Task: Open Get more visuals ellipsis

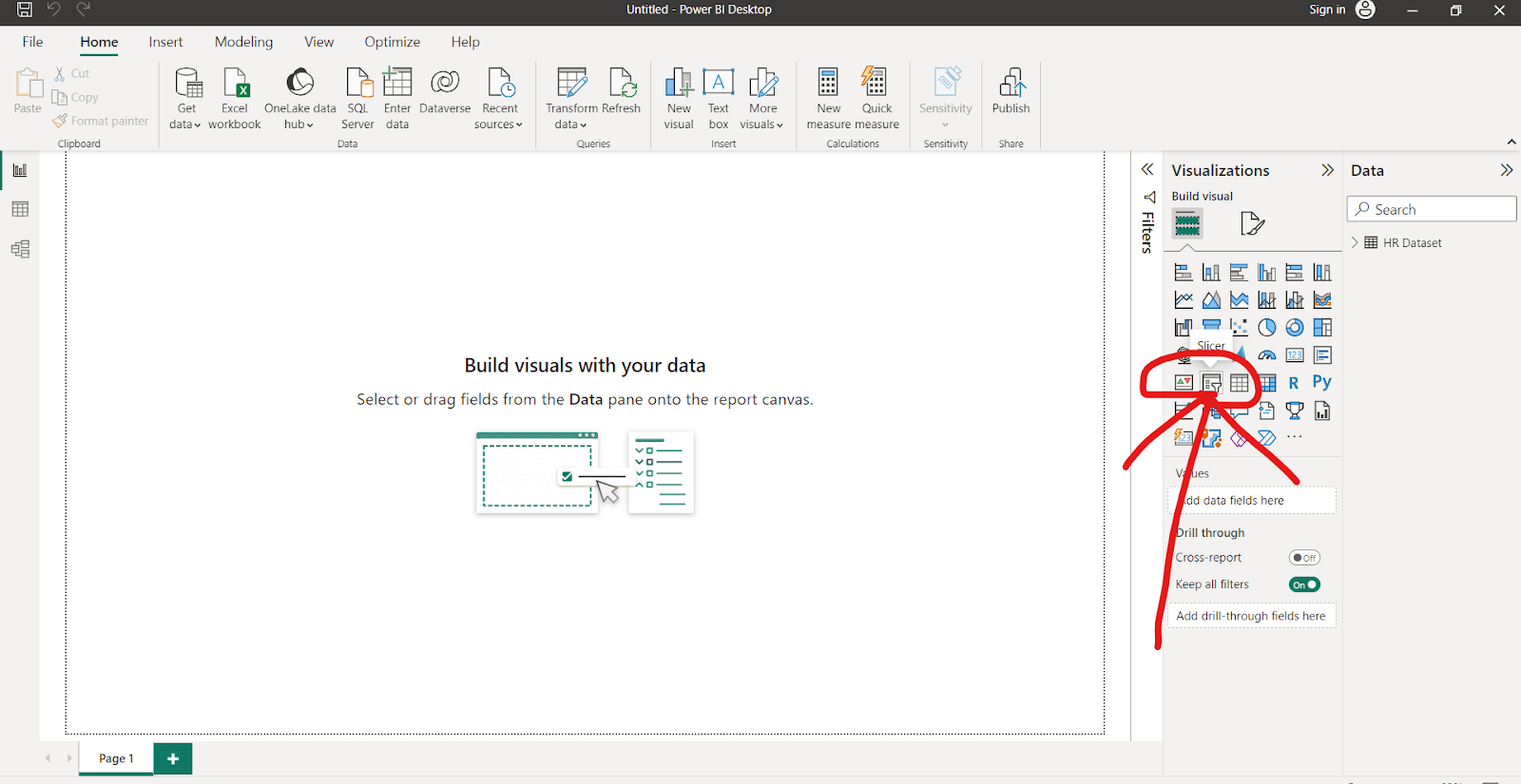Action: point(1295,437)
